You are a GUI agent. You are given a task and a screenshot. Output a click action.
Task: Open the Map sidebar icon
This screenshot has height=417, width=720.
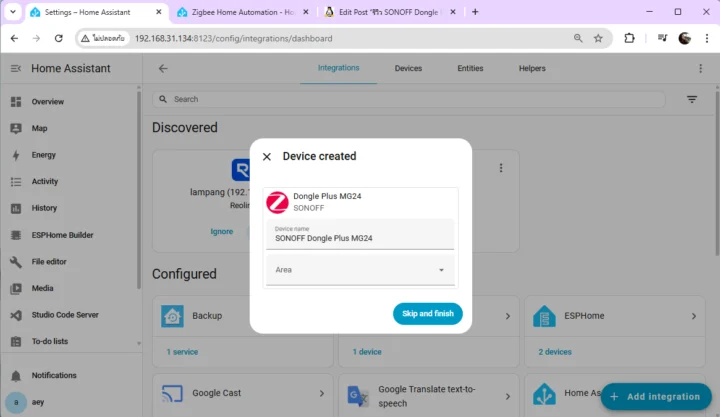[x=16, y=129]
